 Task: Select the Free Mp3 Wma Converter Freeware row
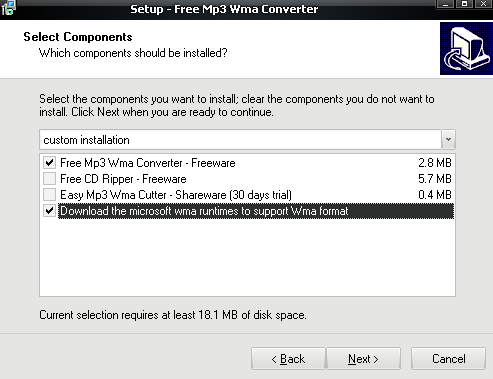247,163
